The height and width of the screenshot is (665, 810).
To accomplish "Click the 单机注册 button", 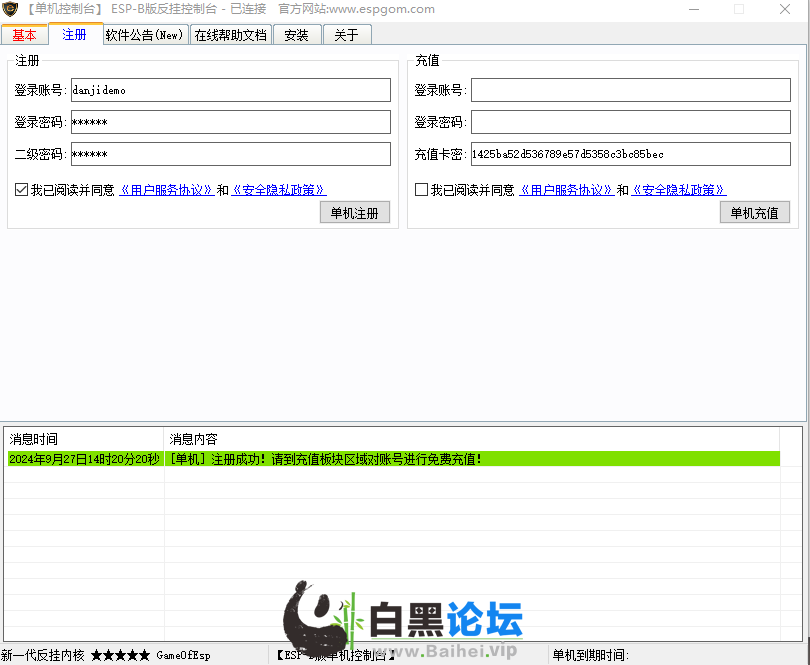I will (x=355, y=213).
